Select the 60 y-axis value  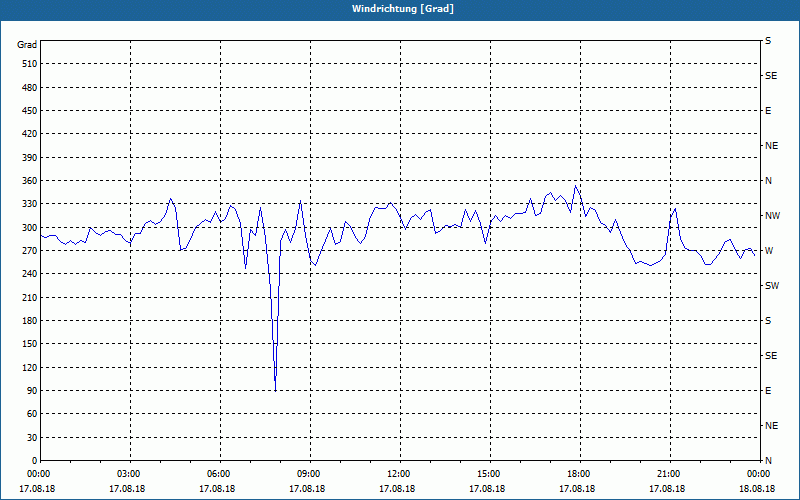32,414
